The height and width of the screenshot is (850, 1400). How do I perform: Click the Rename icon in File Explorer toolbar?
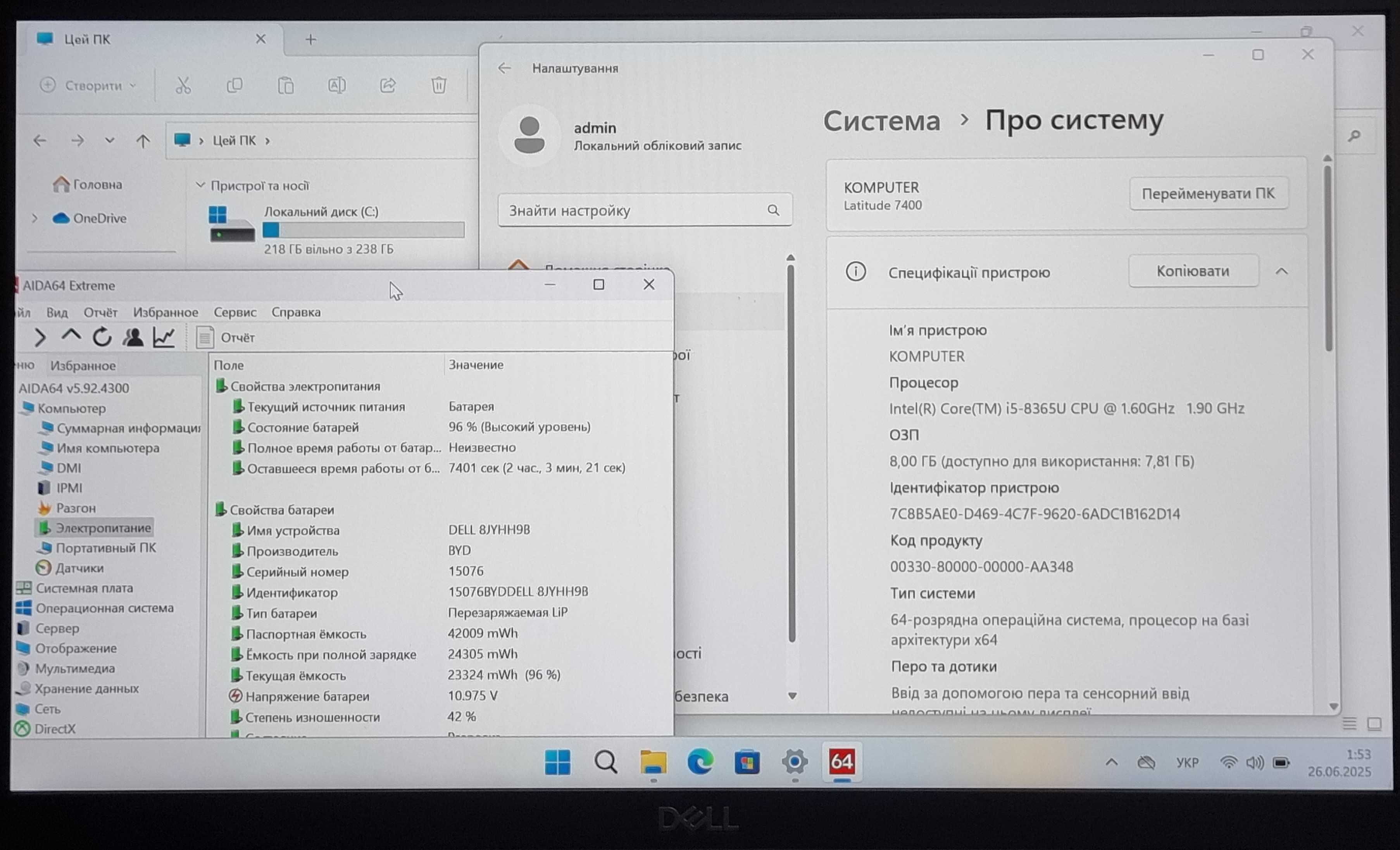pos(336,85)
